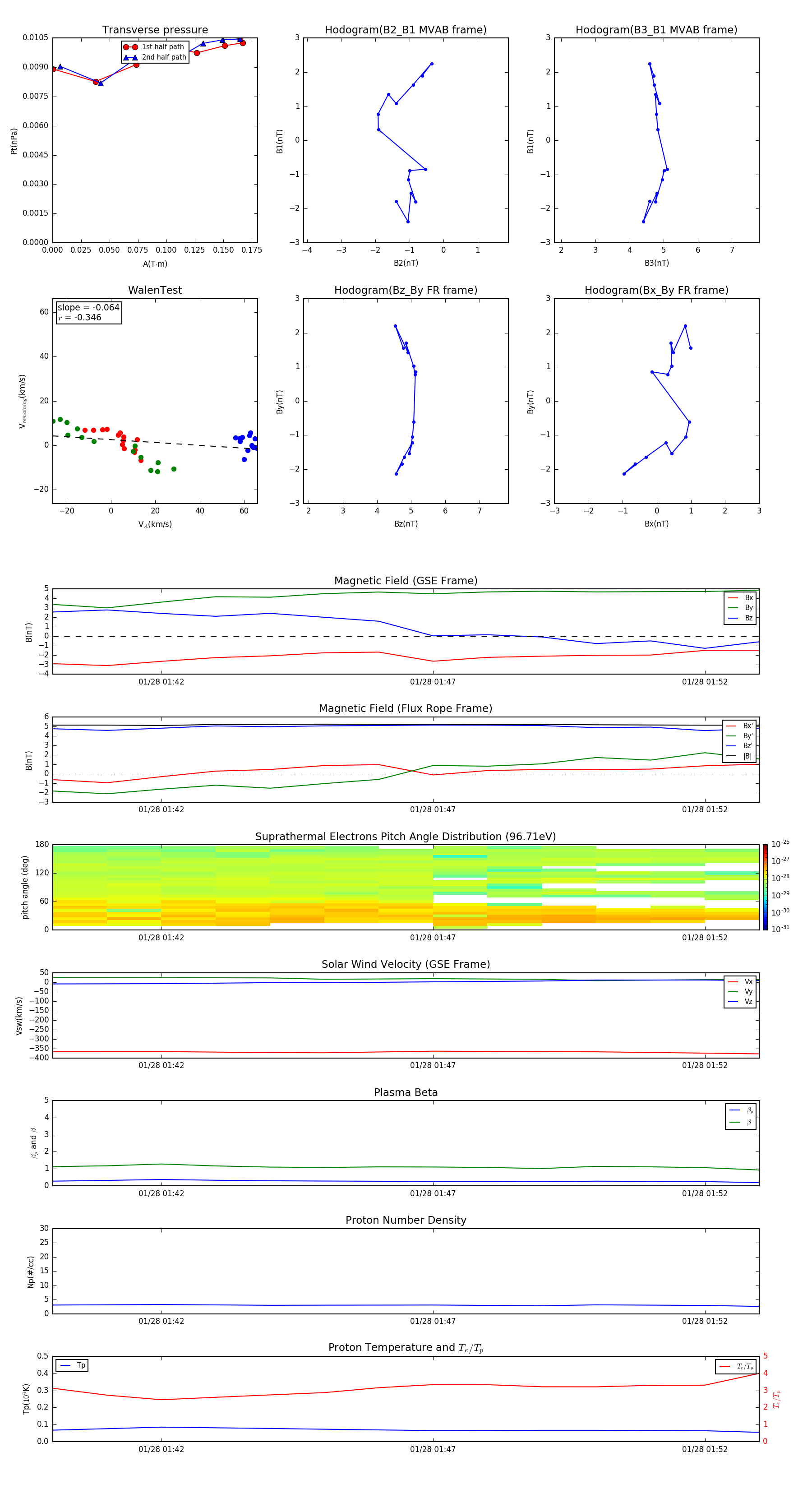Select the blue "Tp" legend entry
Image resolution: width=812 pixels, height=1489 pixels.
(72, 1366)
